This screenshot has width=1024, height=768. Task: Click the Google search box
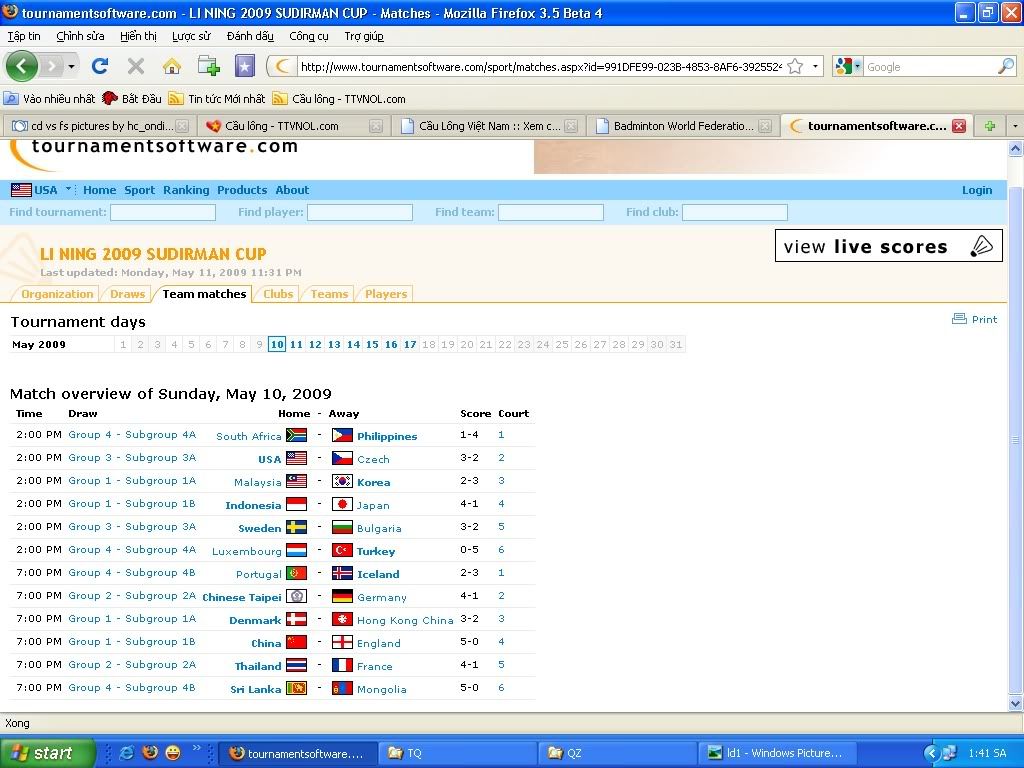pyautogui.click(x=931, y=67)
